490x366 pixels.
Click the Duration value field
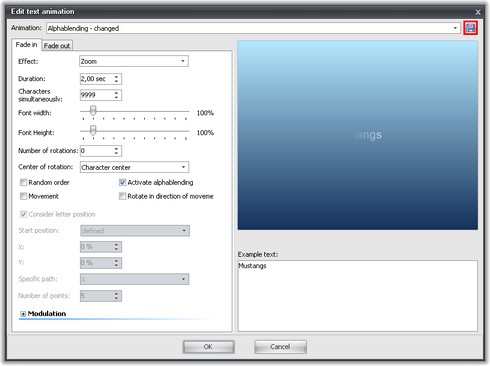(x=96, y=79)
